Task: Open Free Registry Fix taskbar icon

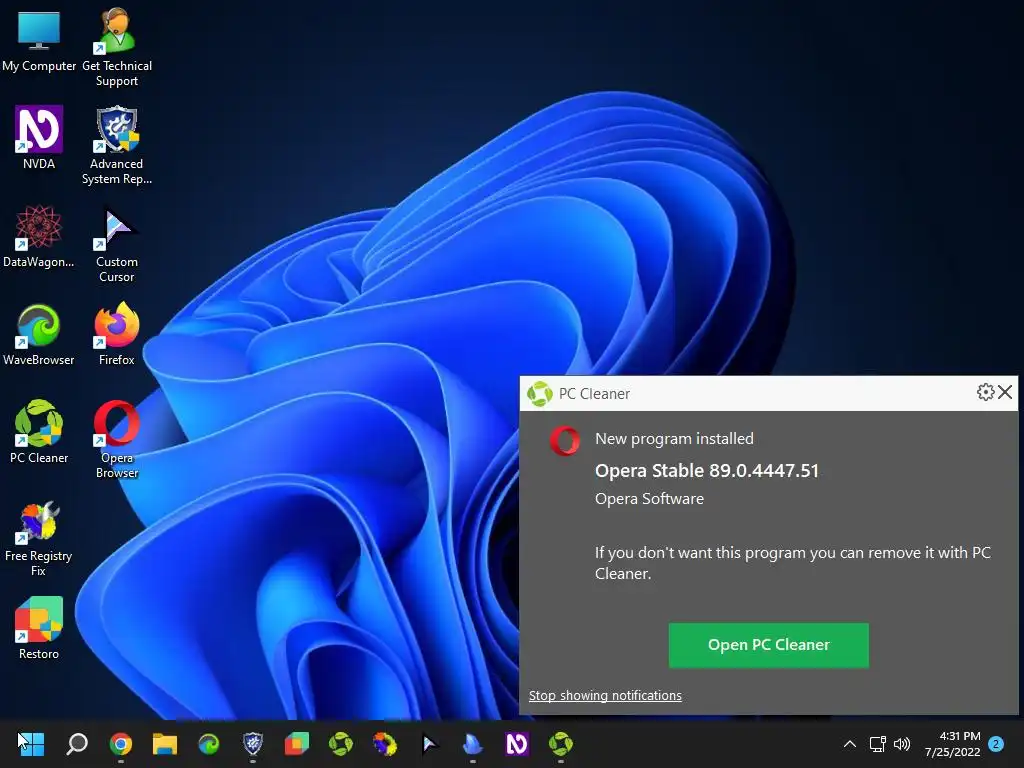Action: point(385,744)
